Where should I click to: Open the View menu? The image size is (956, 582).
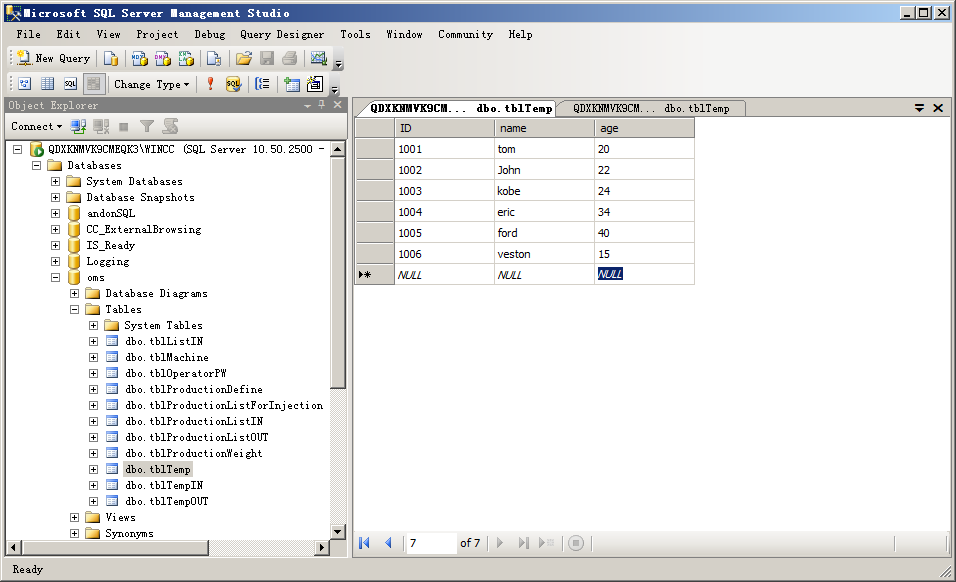109,35
